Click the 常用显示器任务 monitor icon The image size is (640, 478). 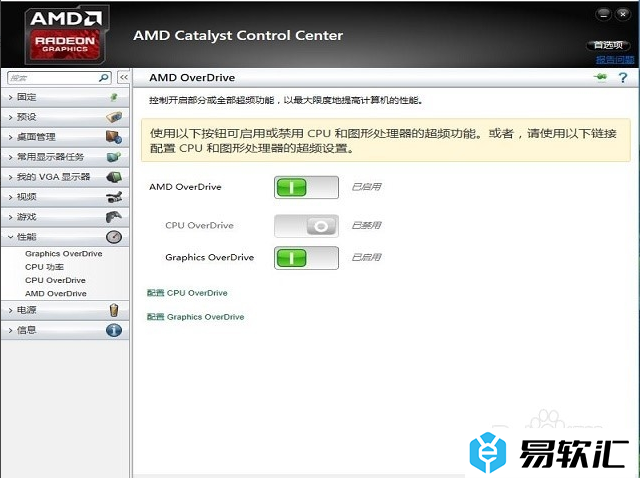click(x=114, y=157)
